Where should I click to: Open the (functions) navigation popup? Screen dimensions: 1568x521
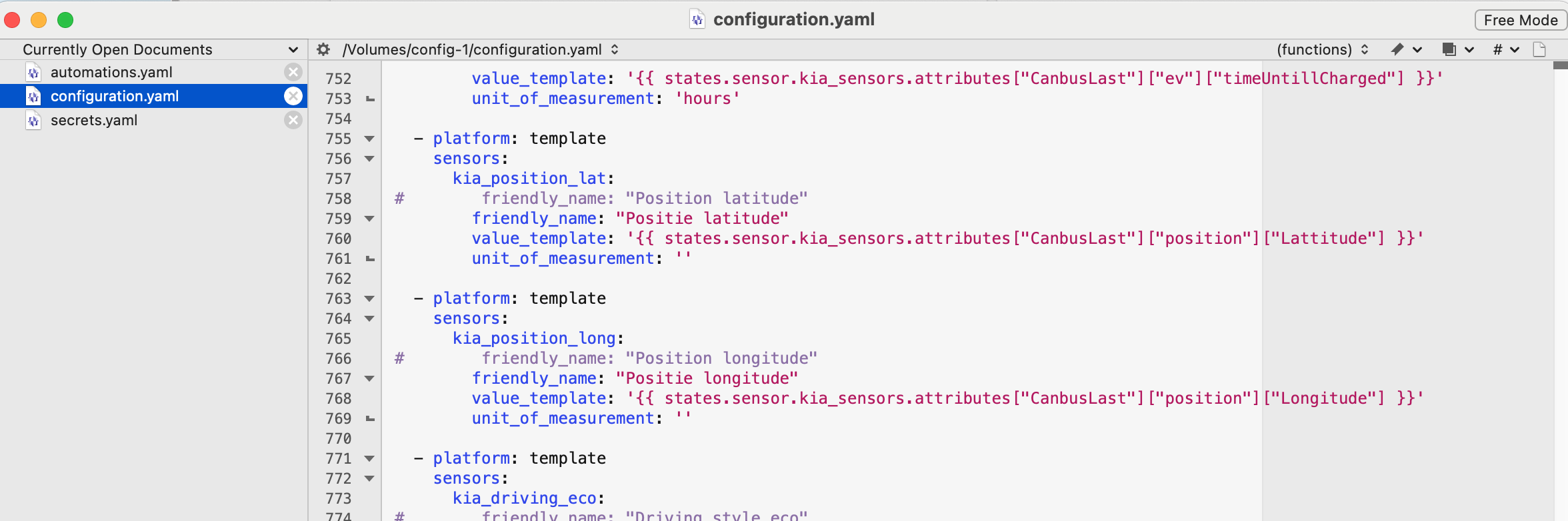click(x=1322, y=49)
